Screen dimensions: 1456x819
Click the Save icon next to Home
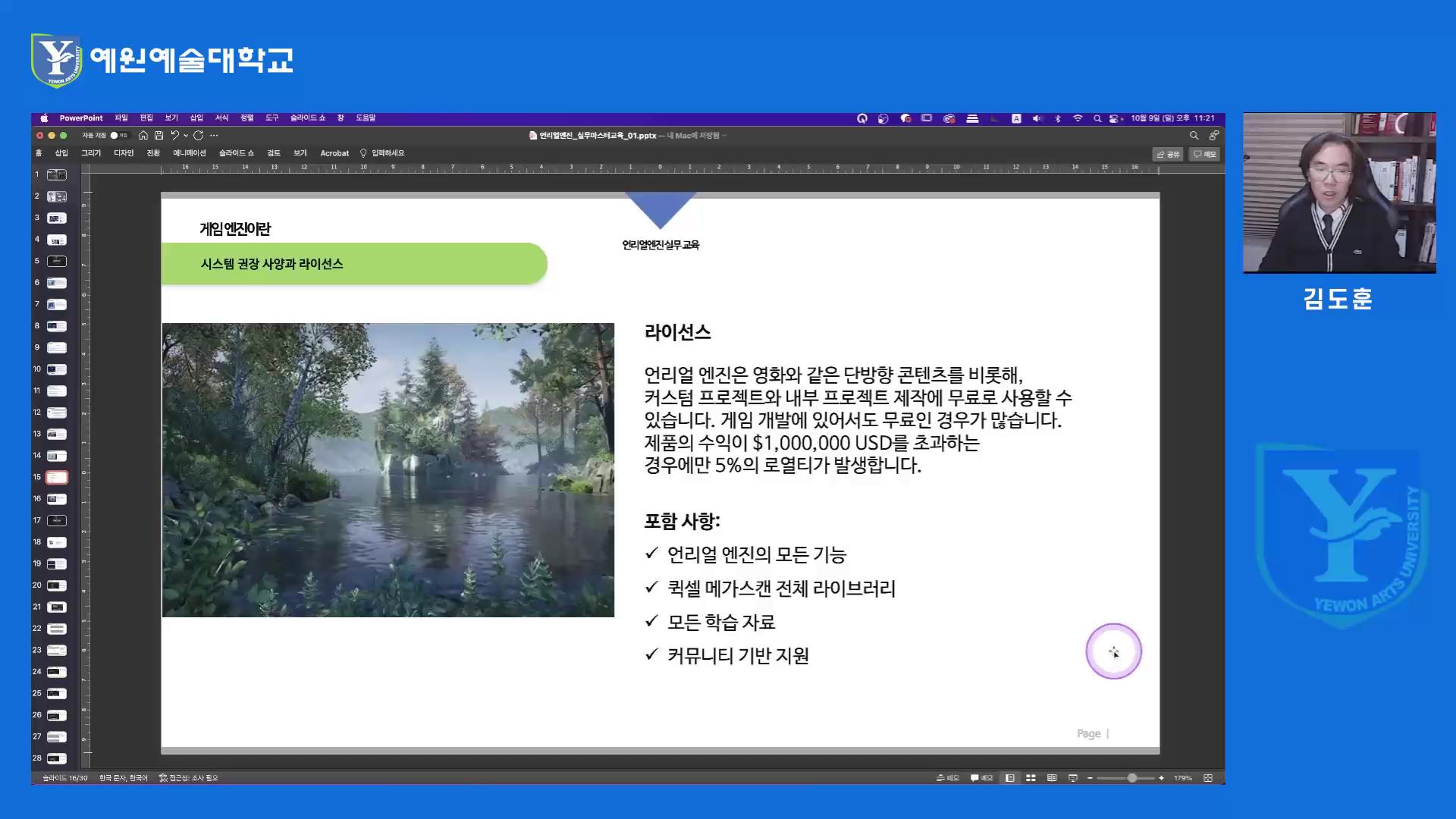tap(159, 135)
